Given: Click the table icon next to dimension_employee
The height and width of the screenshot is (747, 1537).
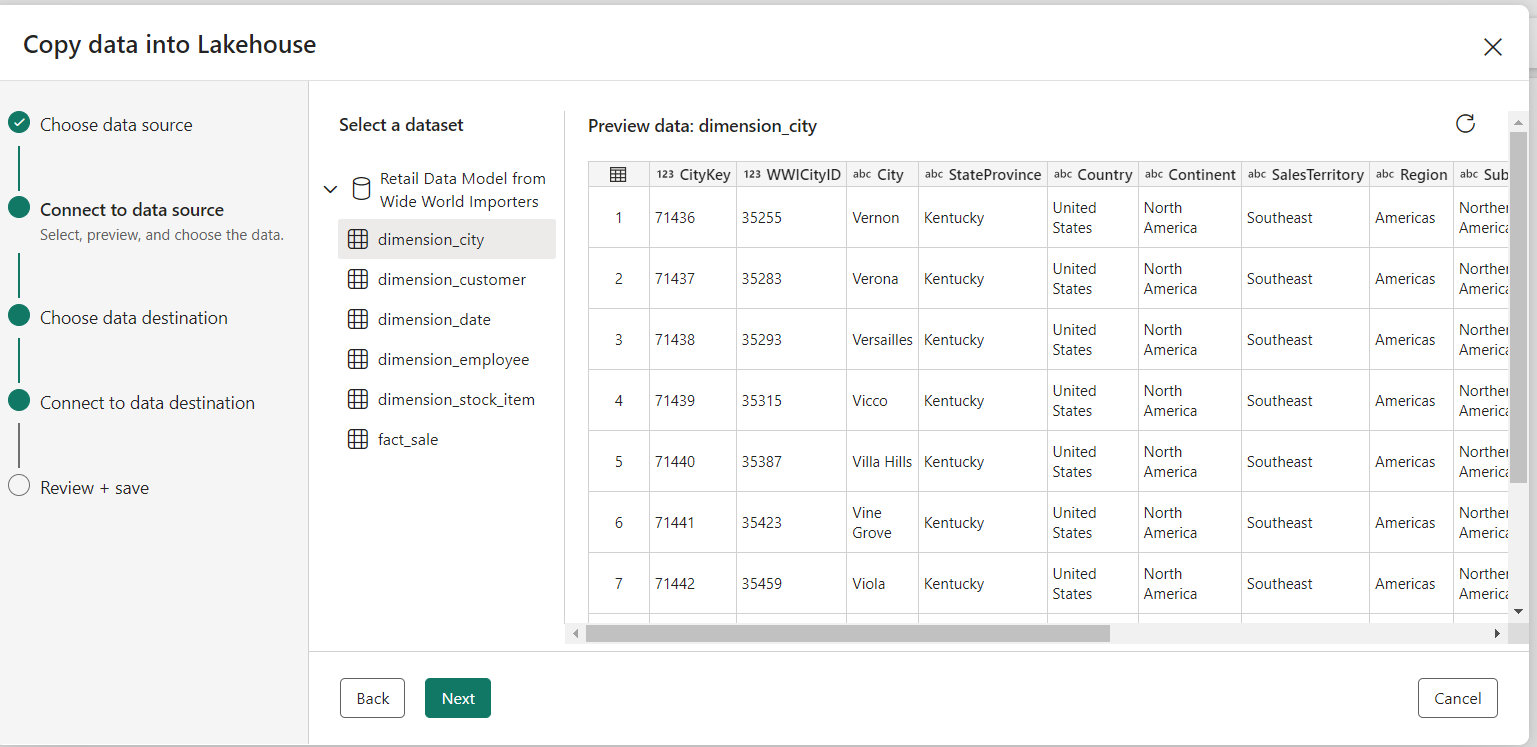Looking at the screenshot, I should coord(358,359).
